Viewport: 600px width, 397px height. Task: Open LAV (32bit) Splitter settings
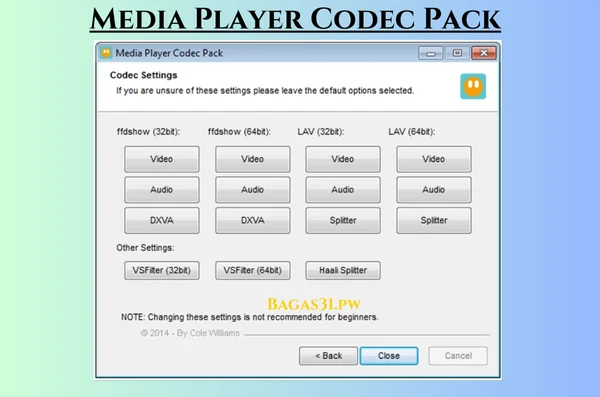(343, 220)
